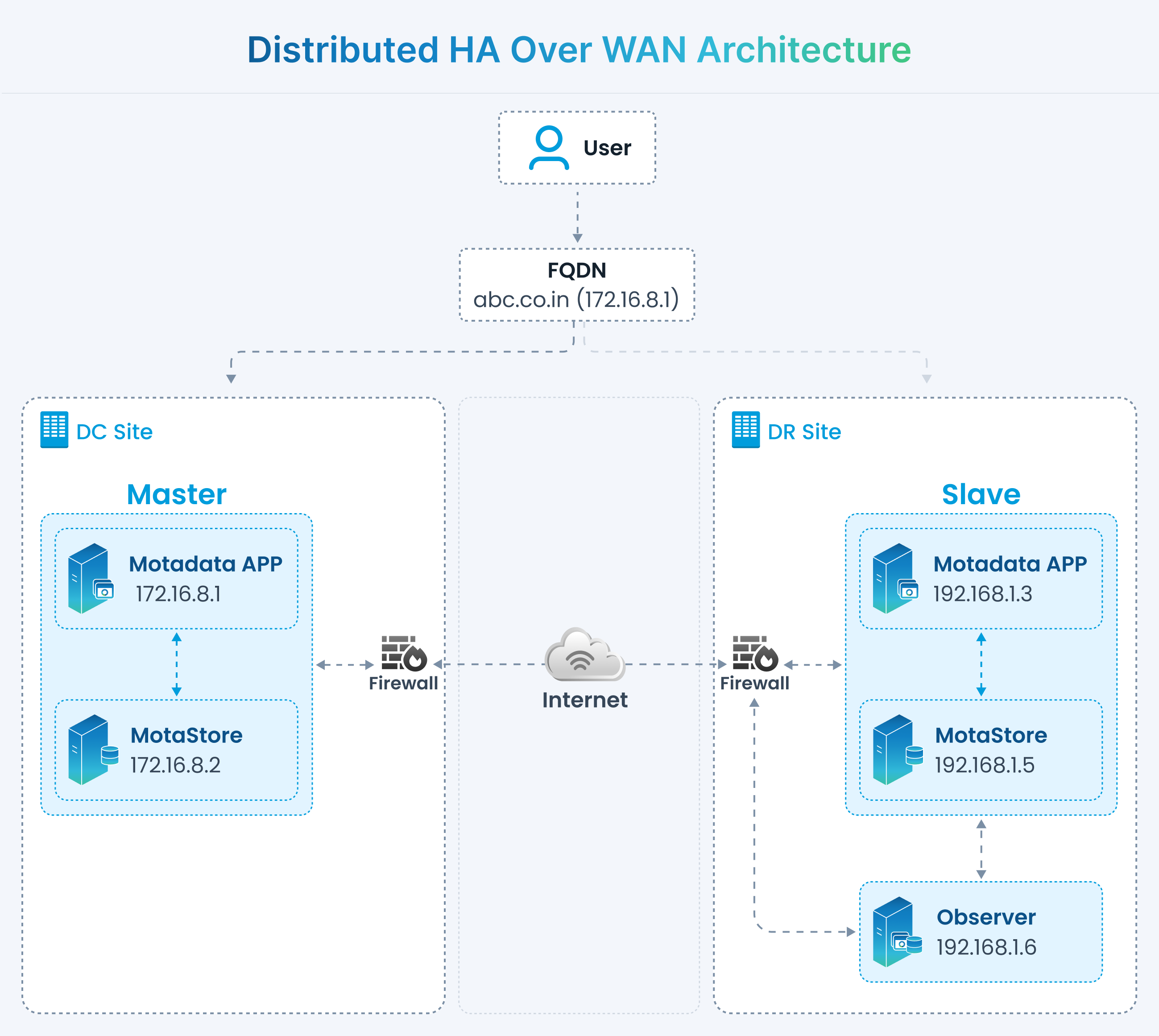
Task: Click the Slave Motadata APP server icon
Action: [x=895, y=578]
